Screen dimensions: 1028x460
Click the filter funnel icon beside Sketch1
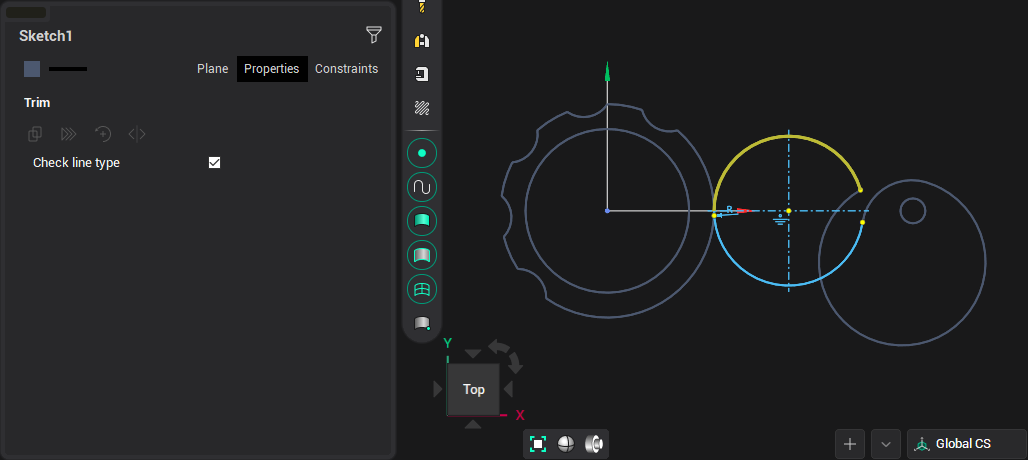(x=374, y=36)
